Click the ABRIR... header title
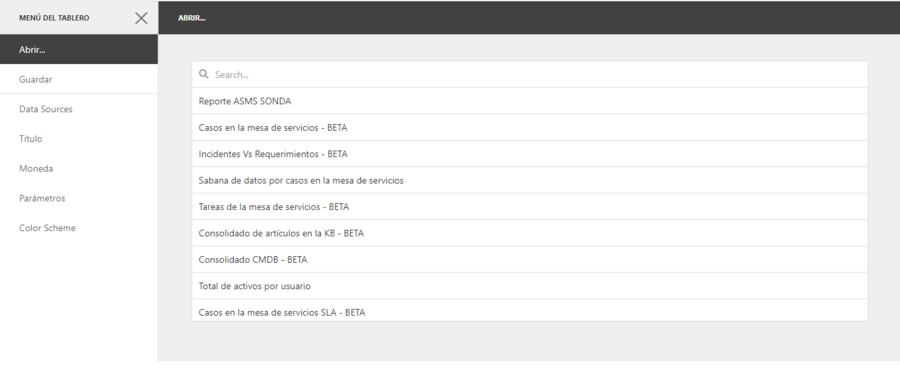The height and width of the screenshot is (377, 900). 192,18
